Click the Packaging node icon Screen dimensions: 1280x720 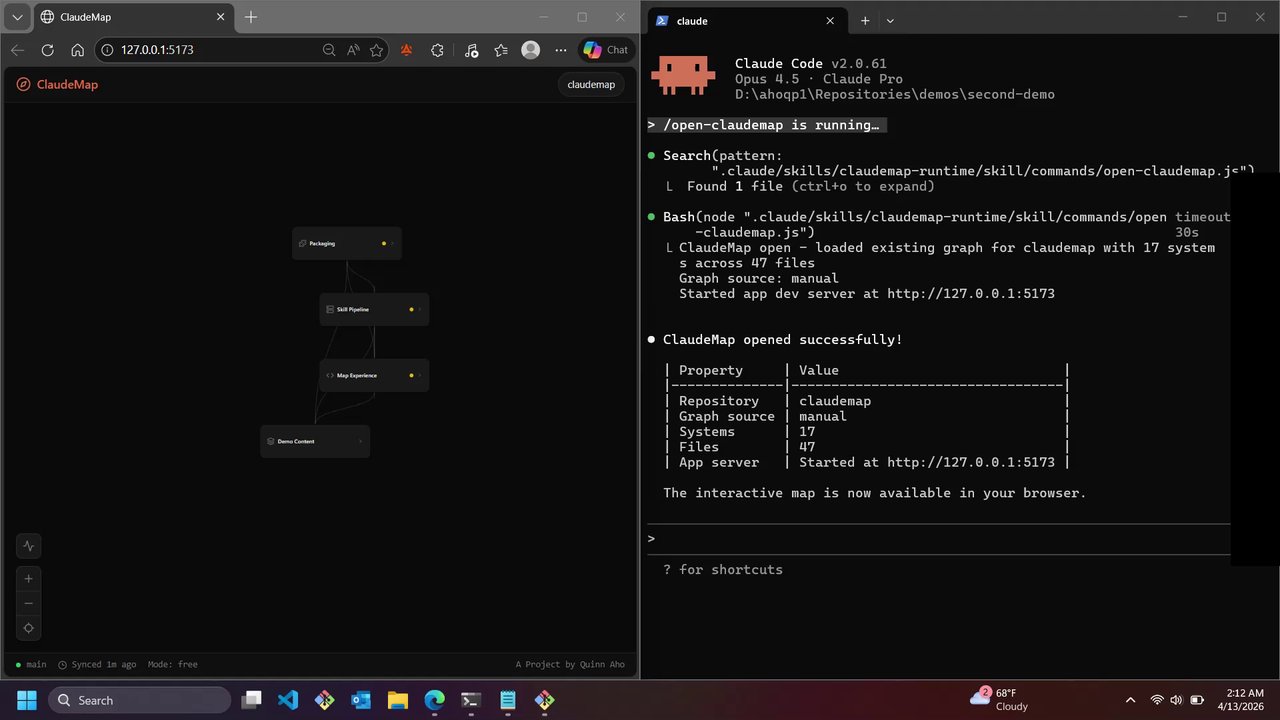302,243
